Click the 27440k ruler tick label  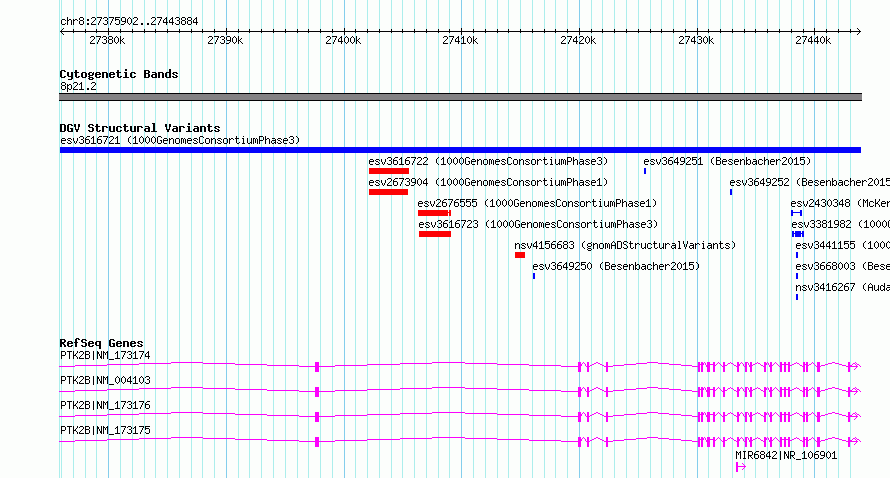coord(813,40)
